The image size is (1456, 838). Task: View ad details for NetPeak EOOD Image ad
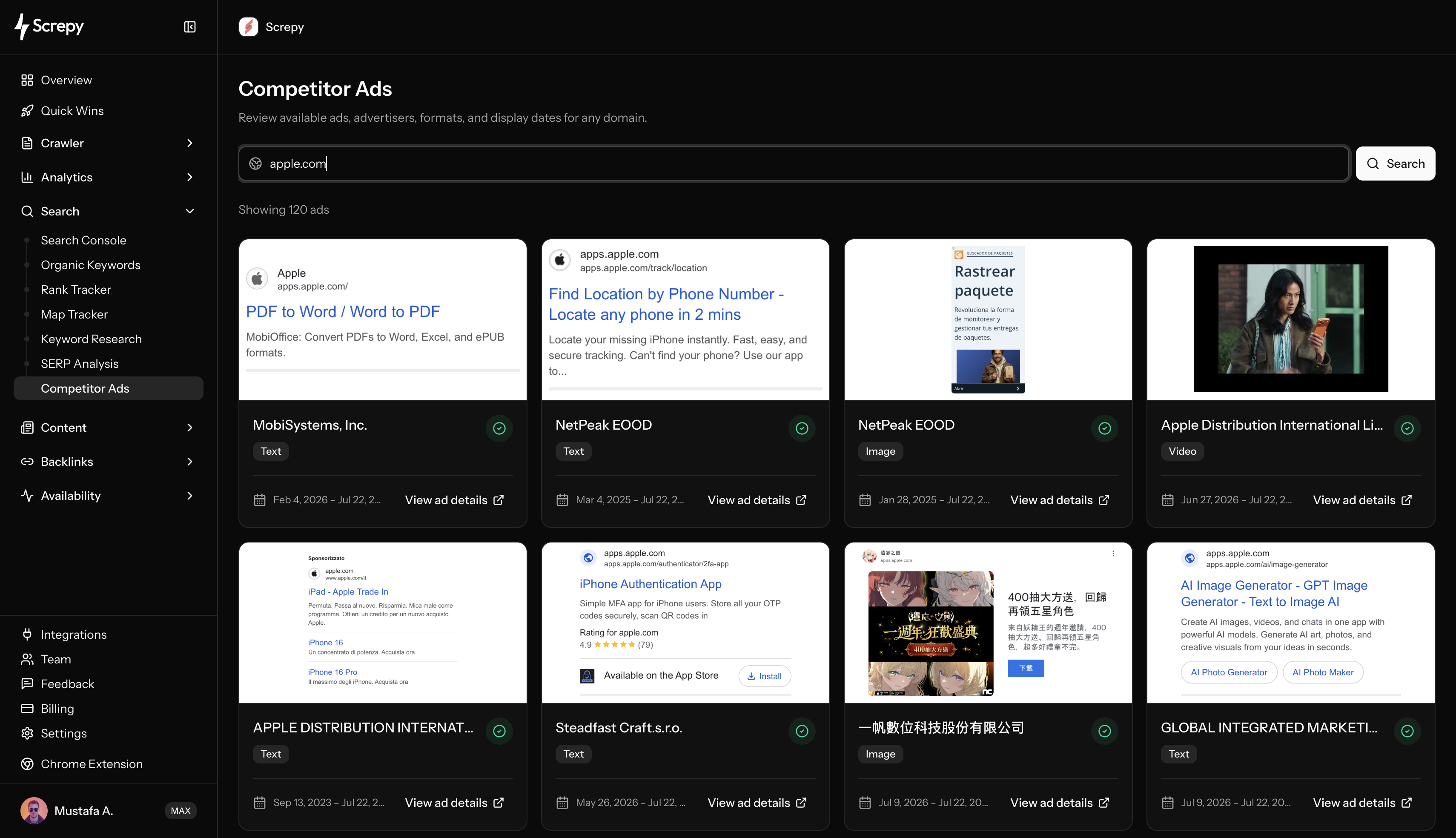1060,500
